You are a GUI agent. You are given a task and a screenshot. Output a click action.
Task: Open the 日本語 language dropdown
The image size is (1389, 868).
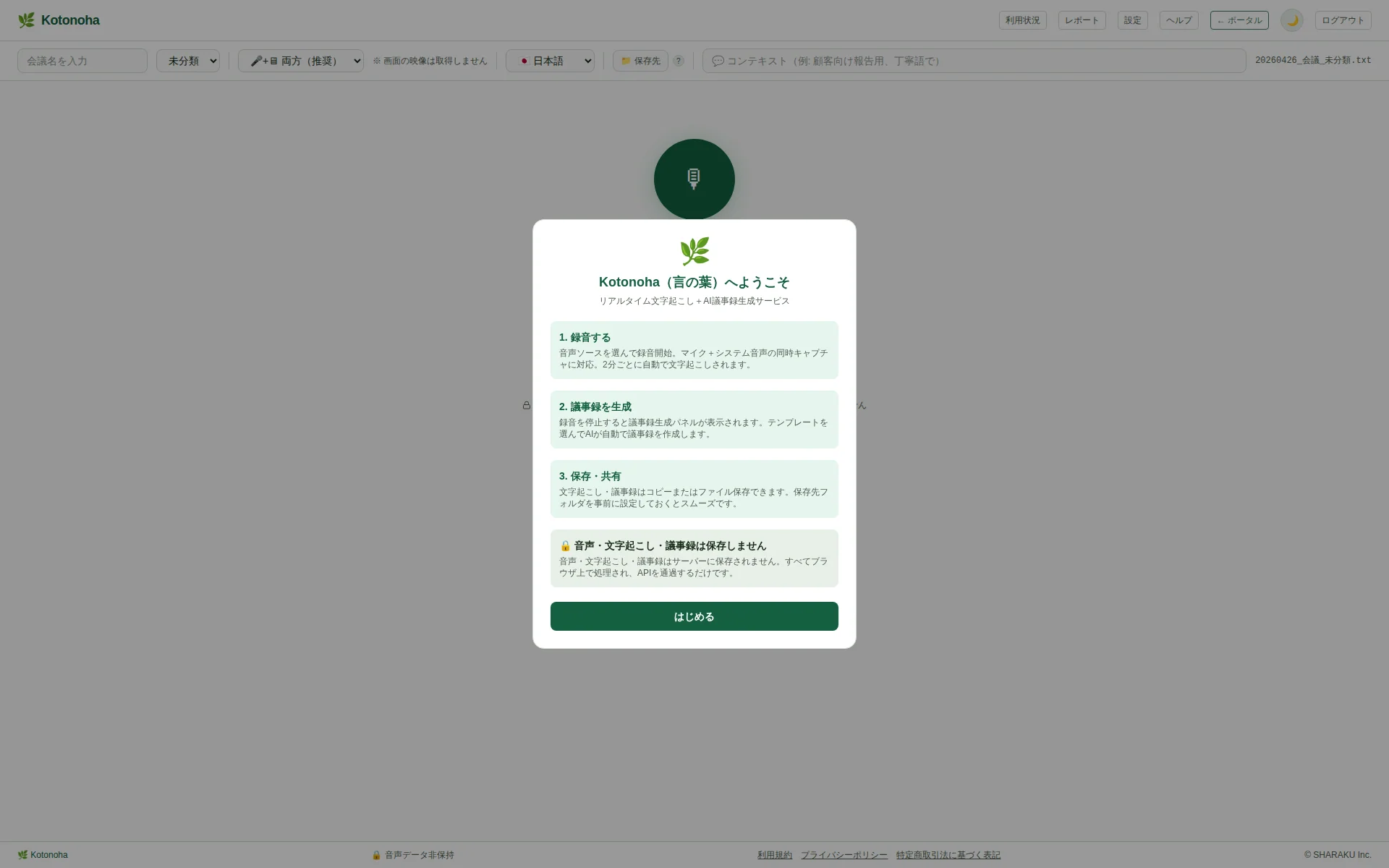(550, 61)
